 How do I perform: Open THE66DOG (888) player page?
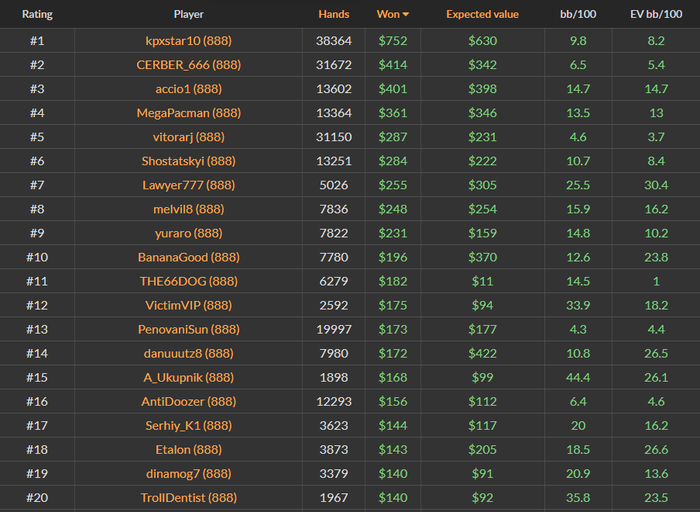tap(188, 281)
